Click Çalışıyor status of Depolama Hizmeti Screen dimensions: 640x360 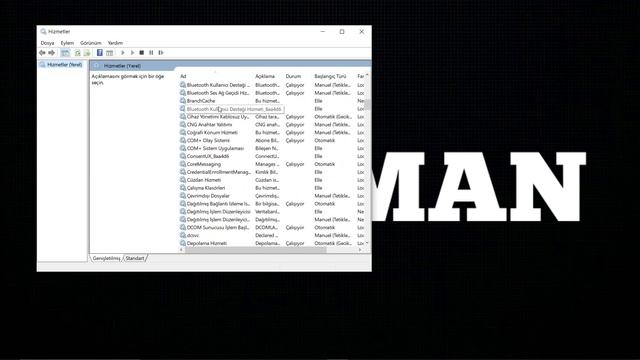[x=295, y=243]
